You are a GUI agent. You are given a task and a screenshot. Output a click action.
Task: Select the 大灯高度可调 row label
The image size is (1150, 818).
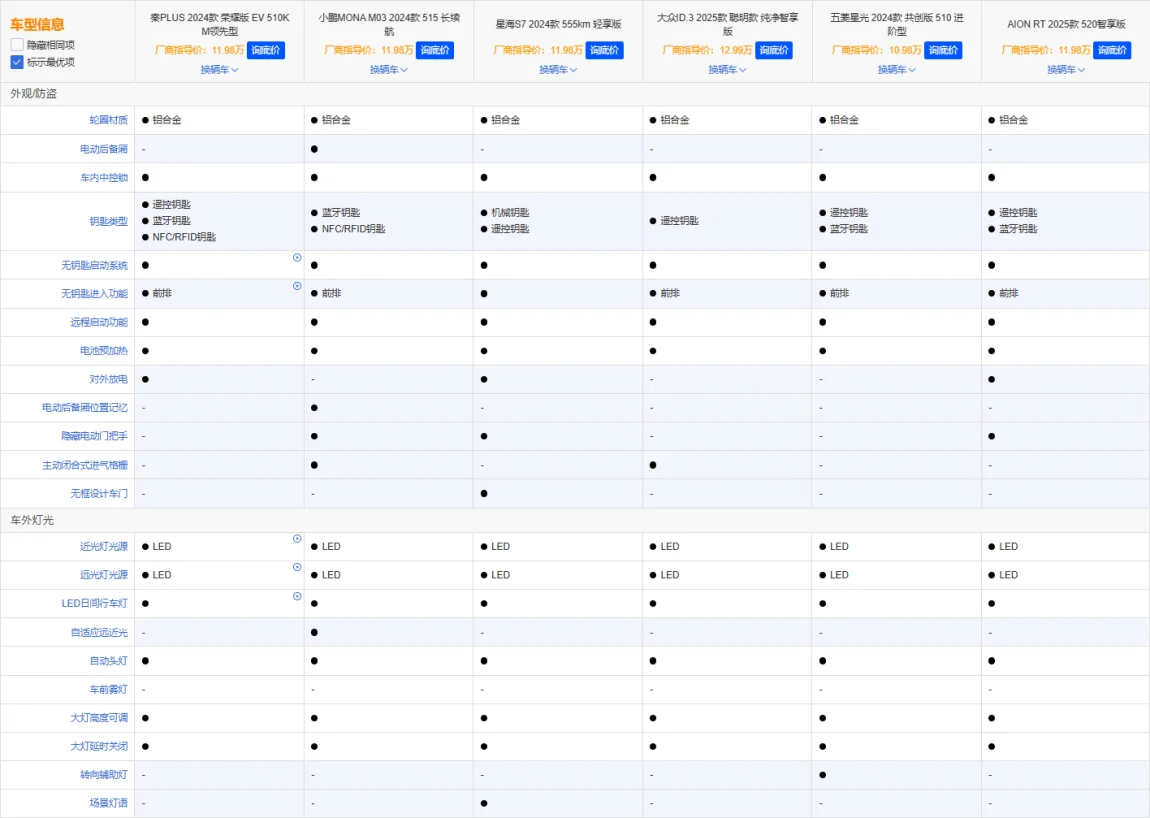pos(99,718)
